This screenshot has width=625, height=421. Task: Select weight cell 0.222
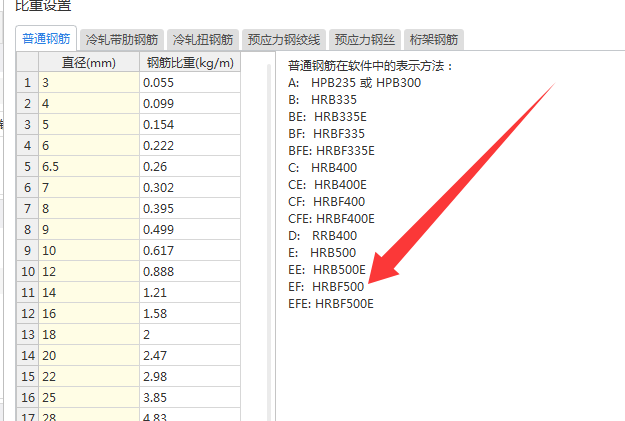190,146
